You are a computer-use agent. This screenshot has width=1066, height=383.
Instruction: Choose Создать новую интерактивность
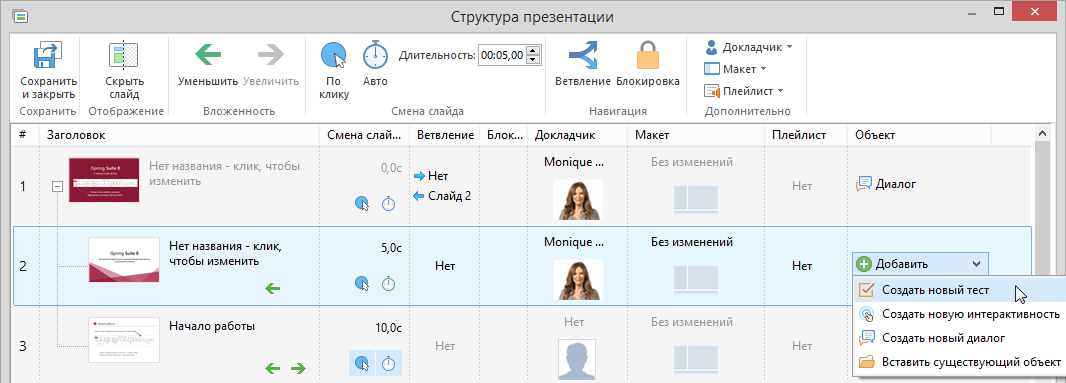(x=959, y=314)
